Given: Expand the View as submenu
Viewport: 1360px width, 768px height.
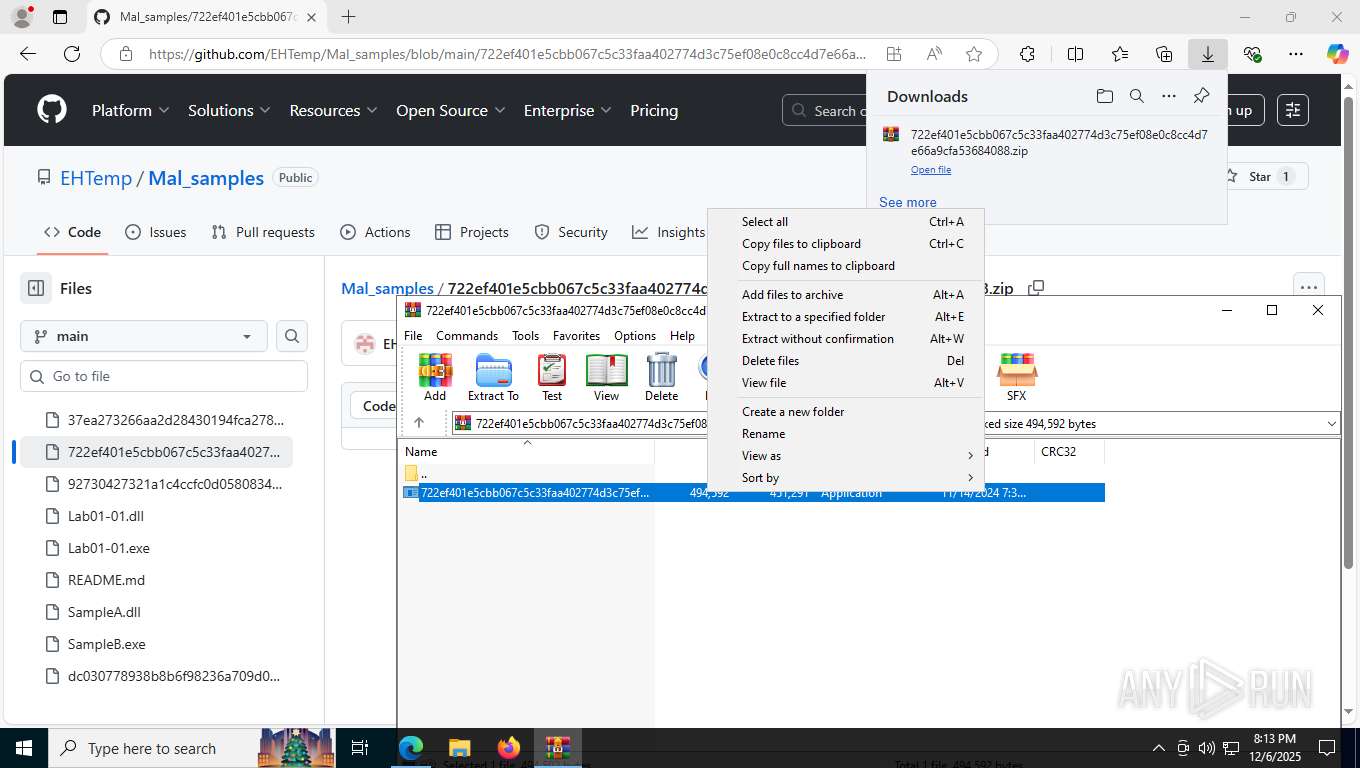Looking at the screenshot, I should pos(846,456).
